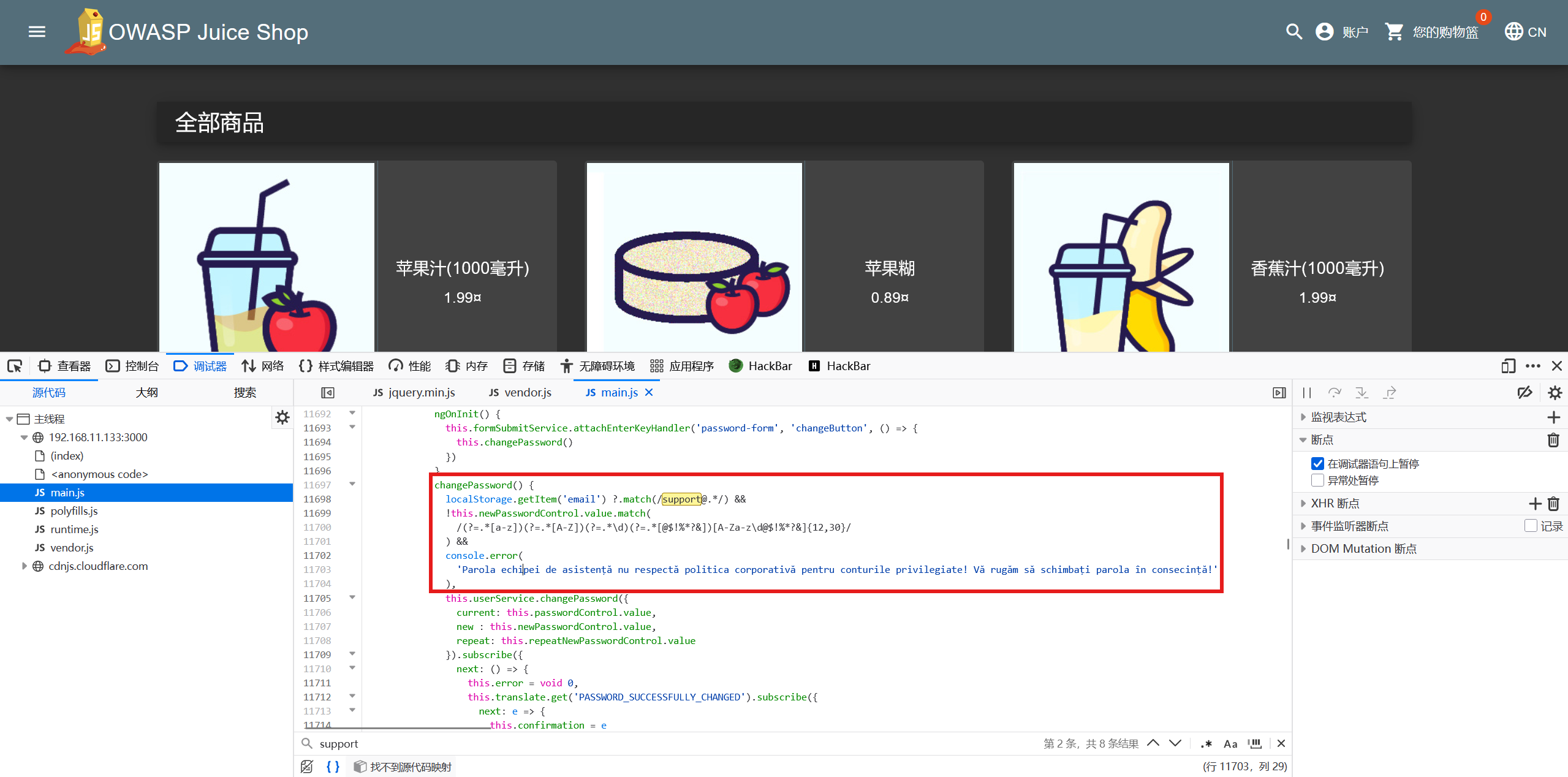Click the deactivate breakpoints icon
Viewport: 1568px width, 777px height.
tap(1524, 393)
